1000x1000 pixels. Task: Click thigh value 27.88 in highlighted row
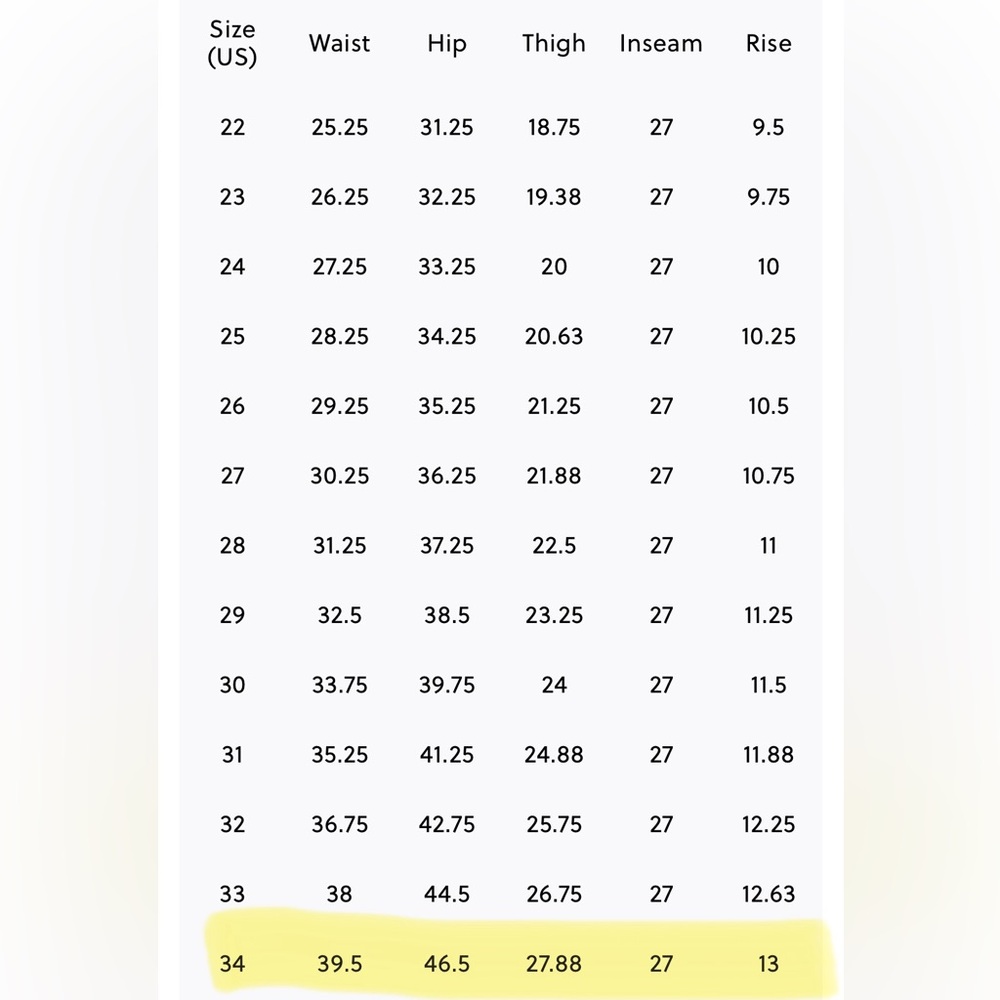coord(554,964)
